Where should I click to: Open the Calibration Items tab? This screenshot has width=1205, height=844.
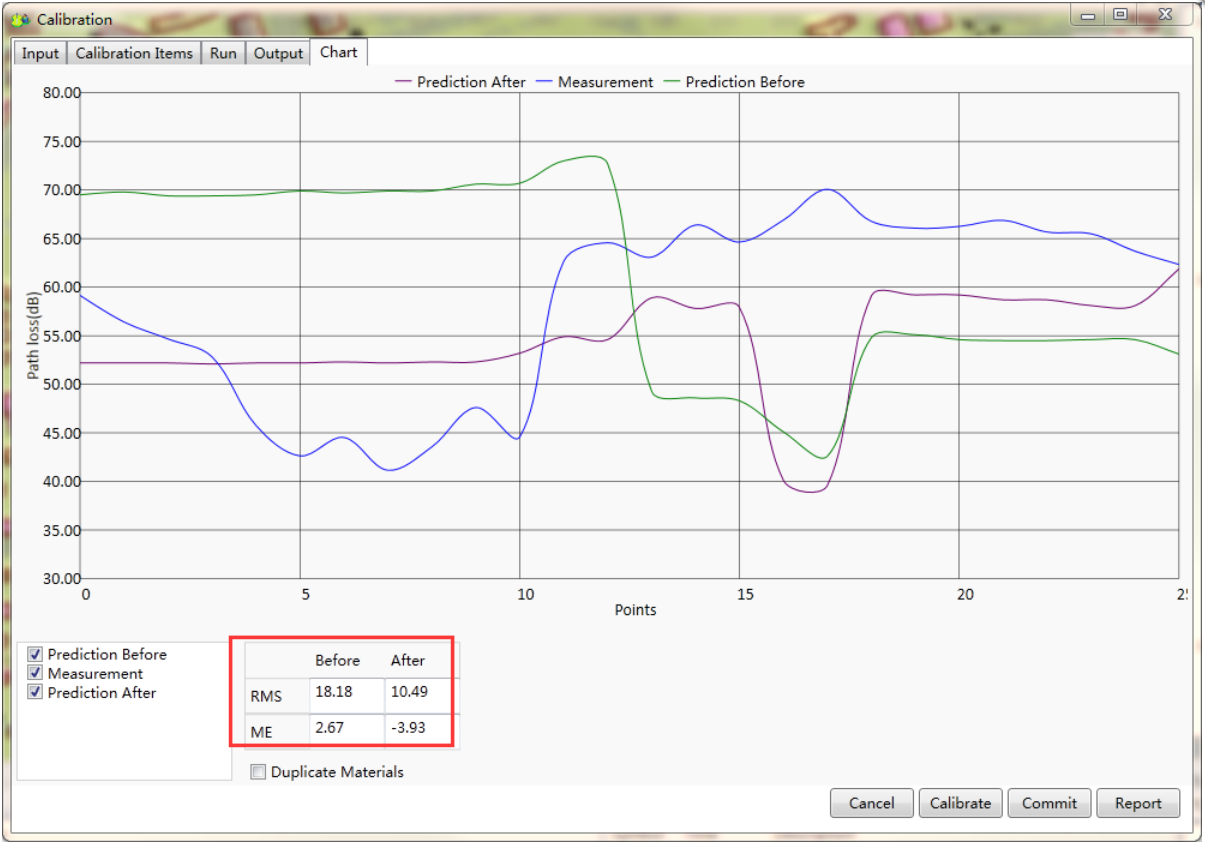[x=134, y=54]
